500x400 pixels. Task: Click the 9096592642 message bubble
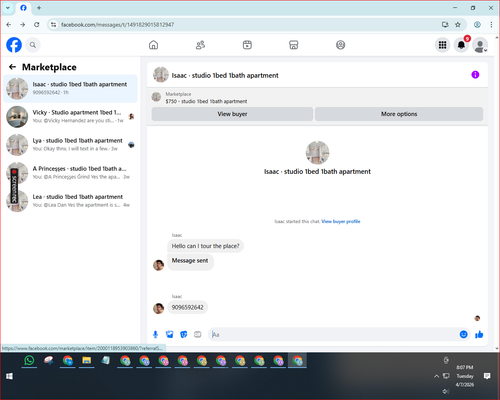pyautogui.click(x=187, y=307)
